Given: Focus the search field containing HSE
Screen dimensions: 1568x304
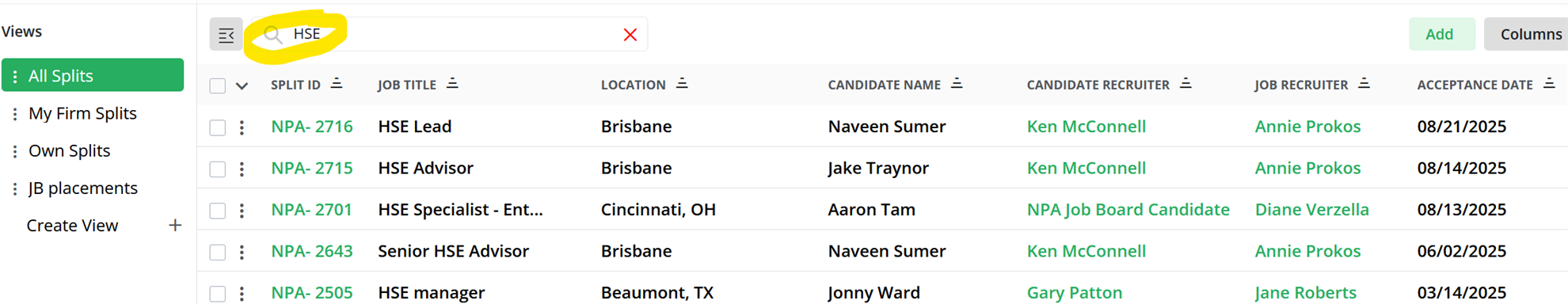Looking at the screenshot, I should (x=449, y=34).
